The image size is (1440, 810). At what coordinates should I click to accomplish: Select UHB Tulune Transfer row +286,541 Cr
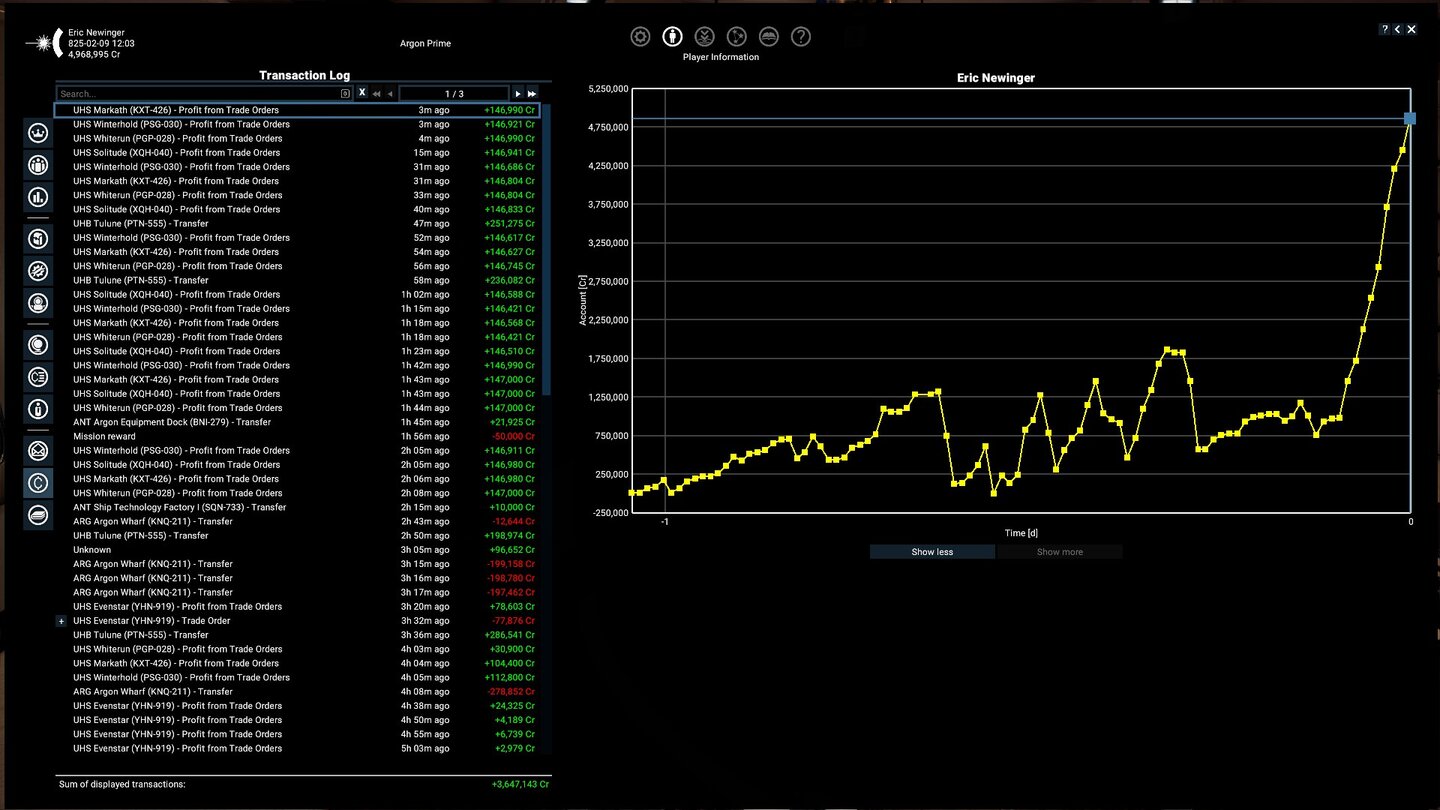point(297,635)
